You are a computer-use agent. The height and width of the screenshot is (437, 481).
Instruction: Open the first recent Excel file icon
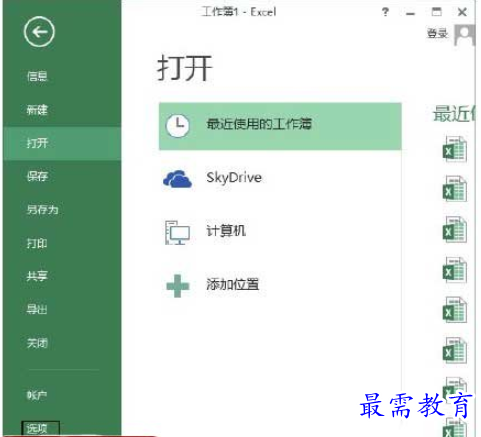(x=455, y=149)
